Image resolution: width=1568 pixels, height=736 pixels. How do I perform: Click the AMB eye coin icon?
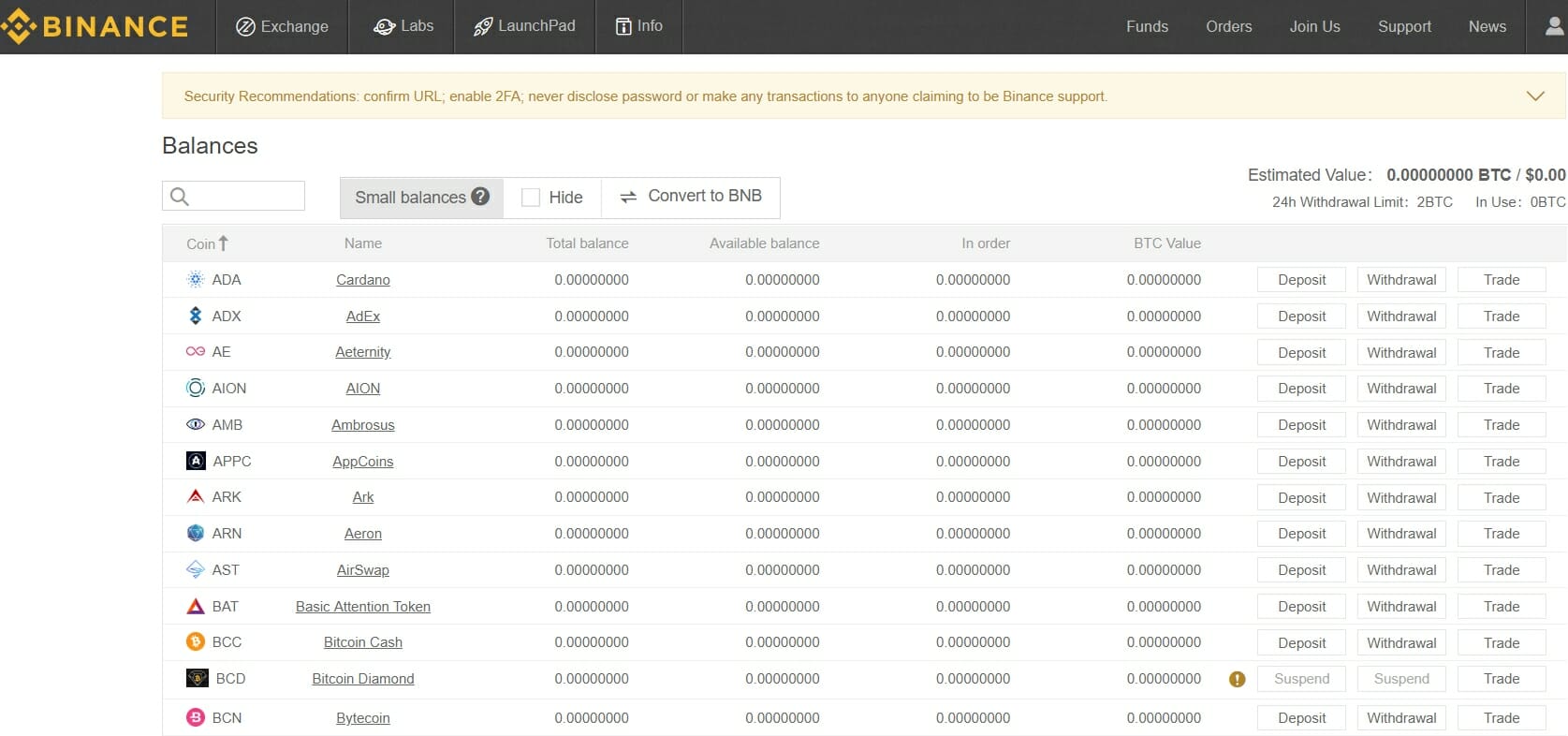tap(195, 424)
